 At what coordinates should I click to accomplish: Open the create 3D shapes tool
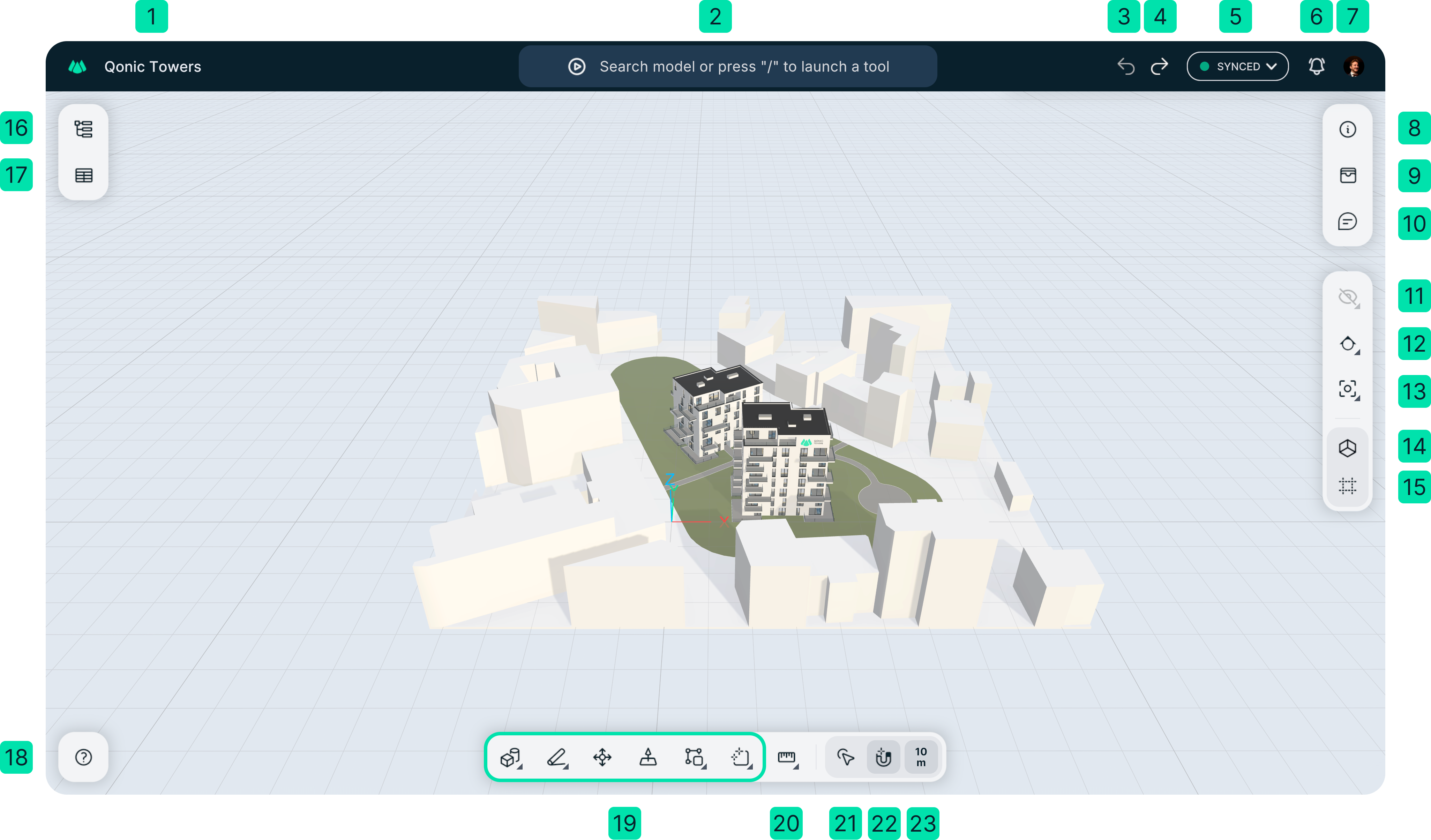510,757
